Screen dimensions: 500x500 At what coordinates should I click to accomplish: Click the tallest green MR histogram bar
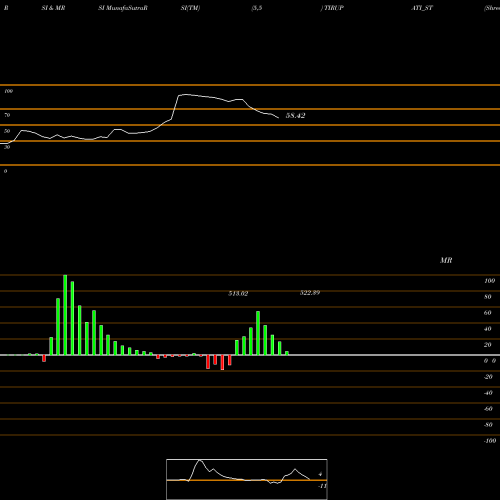(65, 315)
